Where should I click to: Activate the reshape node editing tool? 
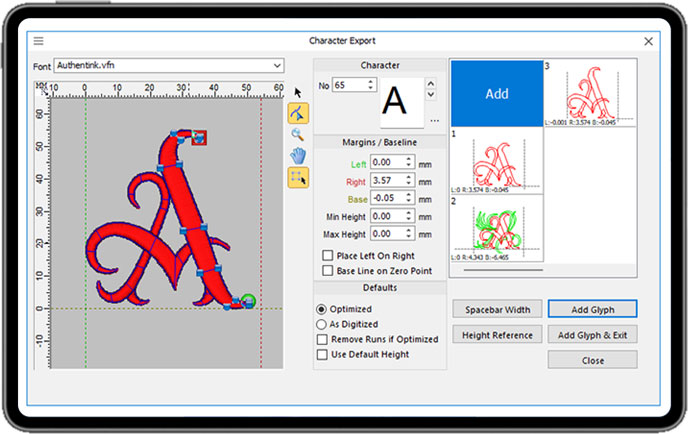pyautogui.click(x=297, y=112)
